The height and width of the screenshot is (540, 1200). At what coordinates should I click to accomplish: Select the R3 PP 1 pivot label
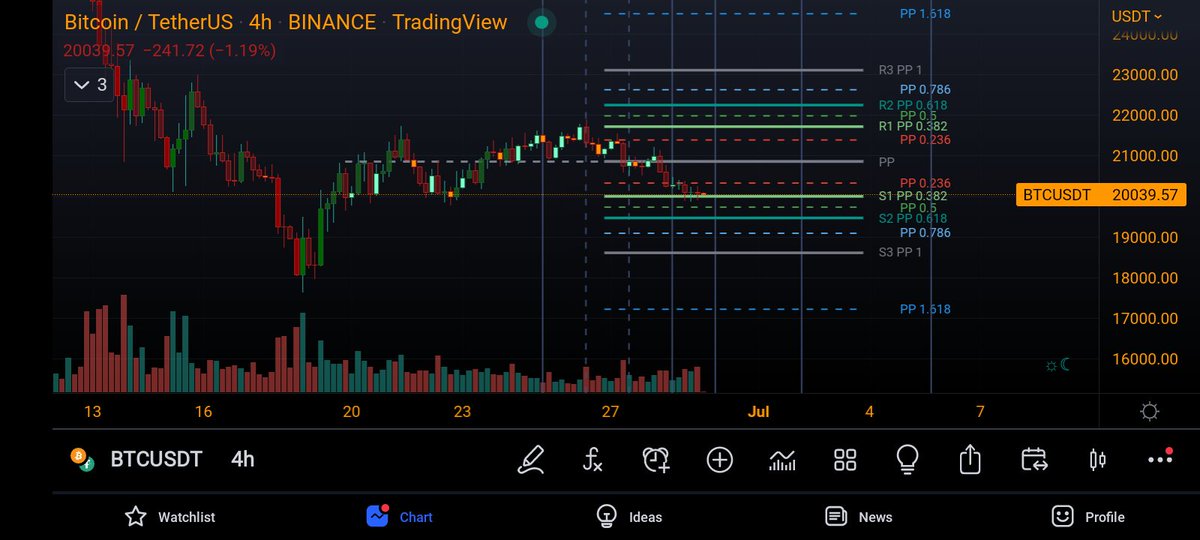pos(900,71)
